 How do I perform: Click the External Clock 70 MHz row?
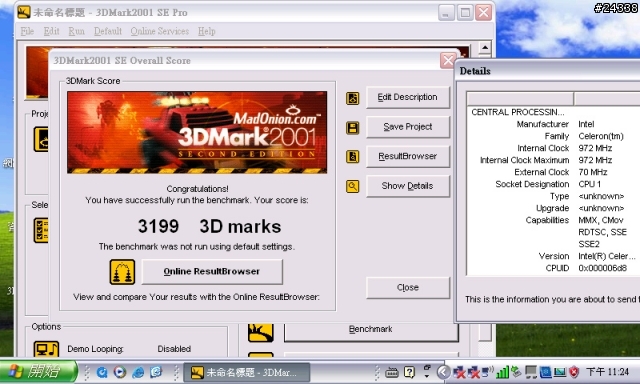(x=553, y=172)
